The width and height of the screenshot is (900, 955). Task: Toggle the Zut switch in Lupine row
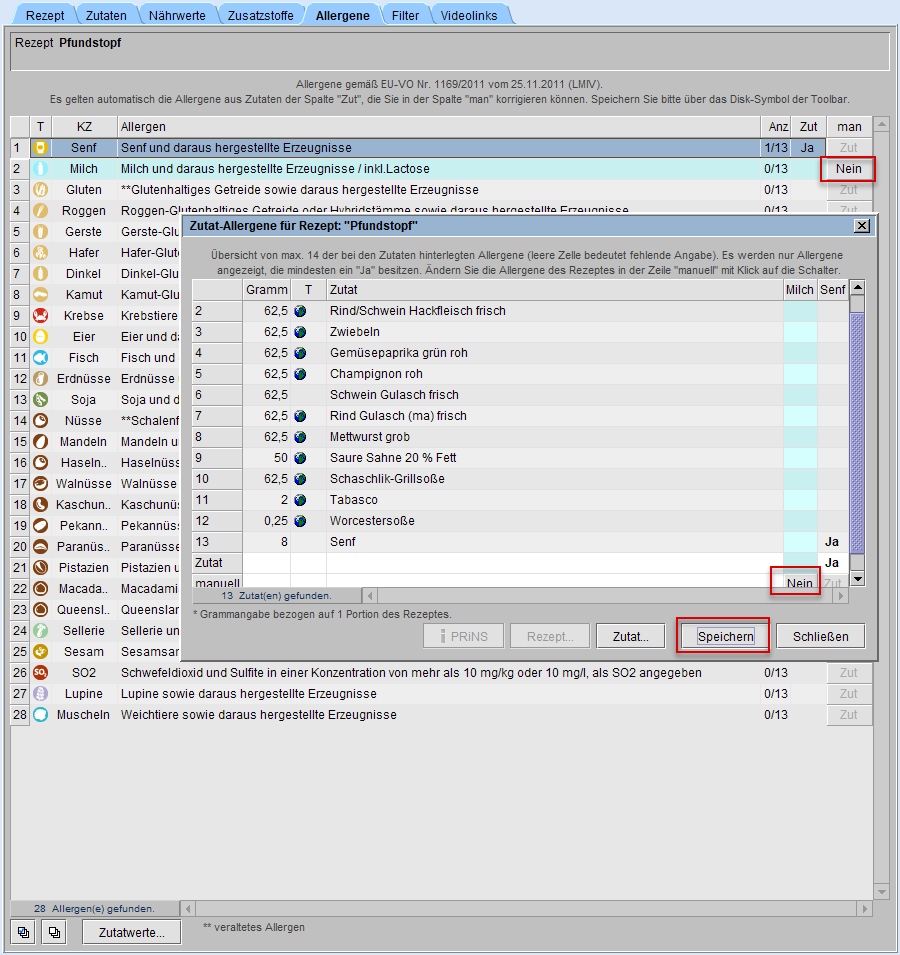click(x=848, y=694)
